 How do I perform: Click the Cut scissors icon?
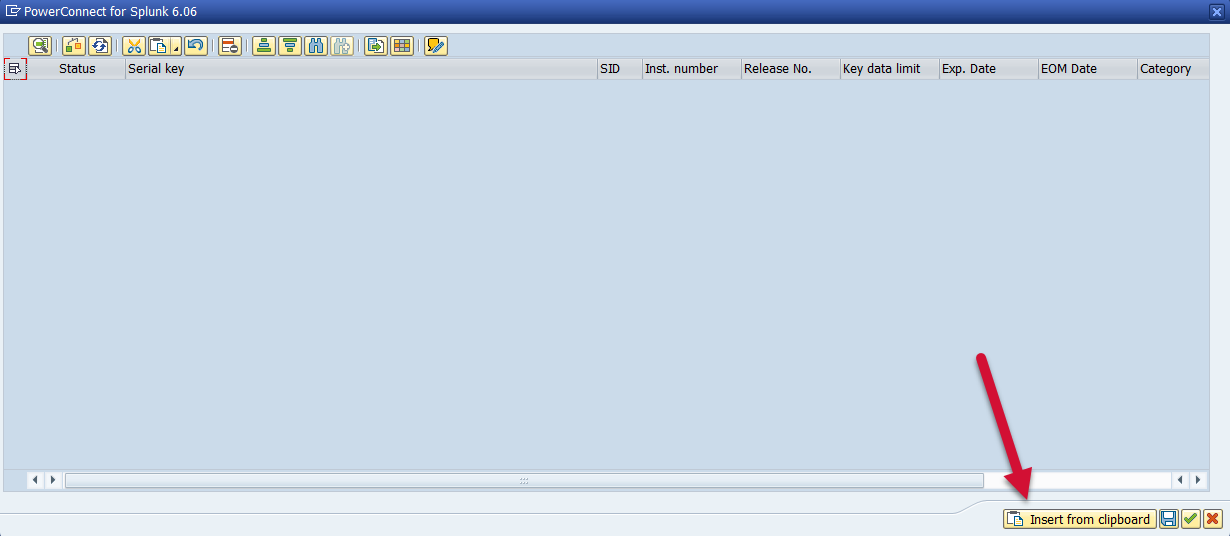pyautogui.click(x=134, y=46)
